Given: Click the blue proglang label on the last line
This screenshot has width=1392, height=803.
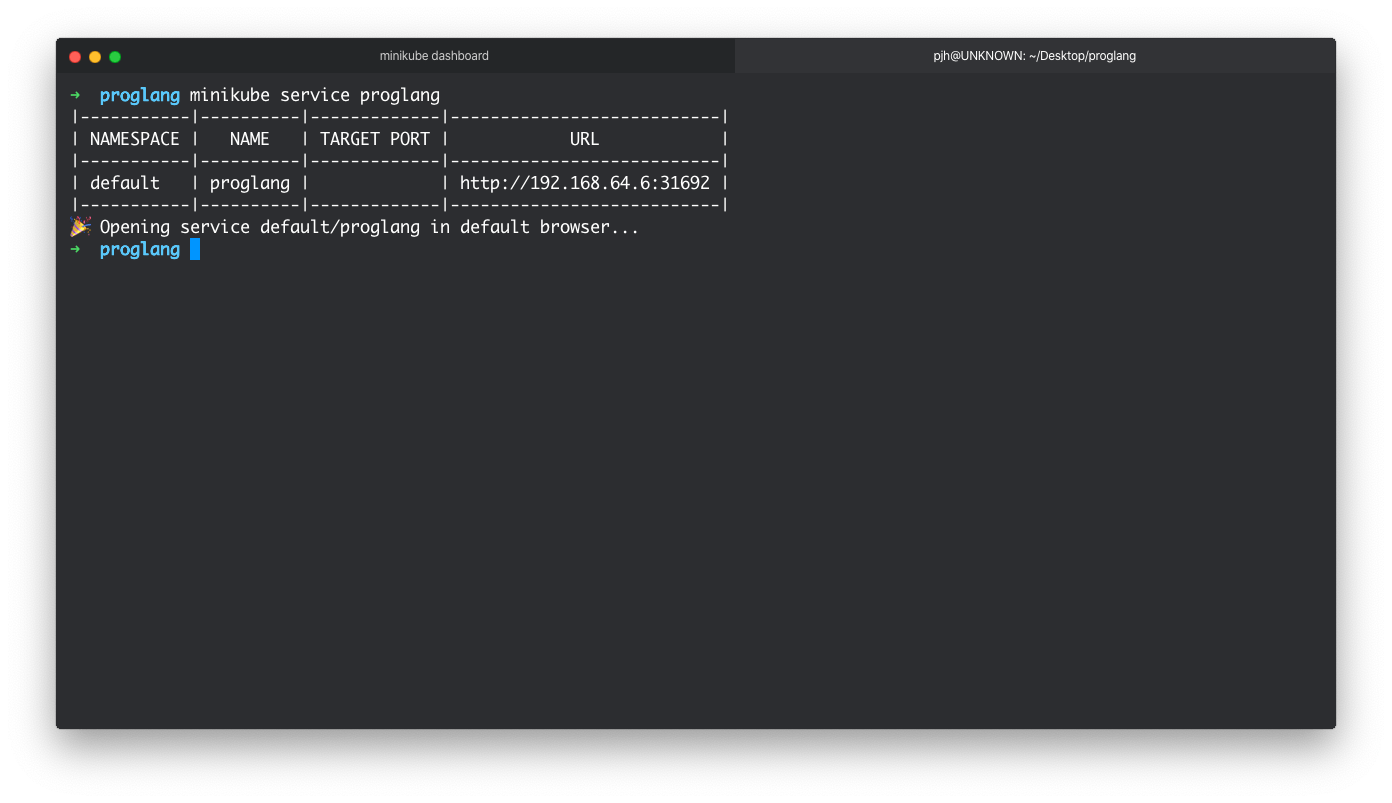Looking at the screenshot, I should pyautogui.click(x=139, y=249).
